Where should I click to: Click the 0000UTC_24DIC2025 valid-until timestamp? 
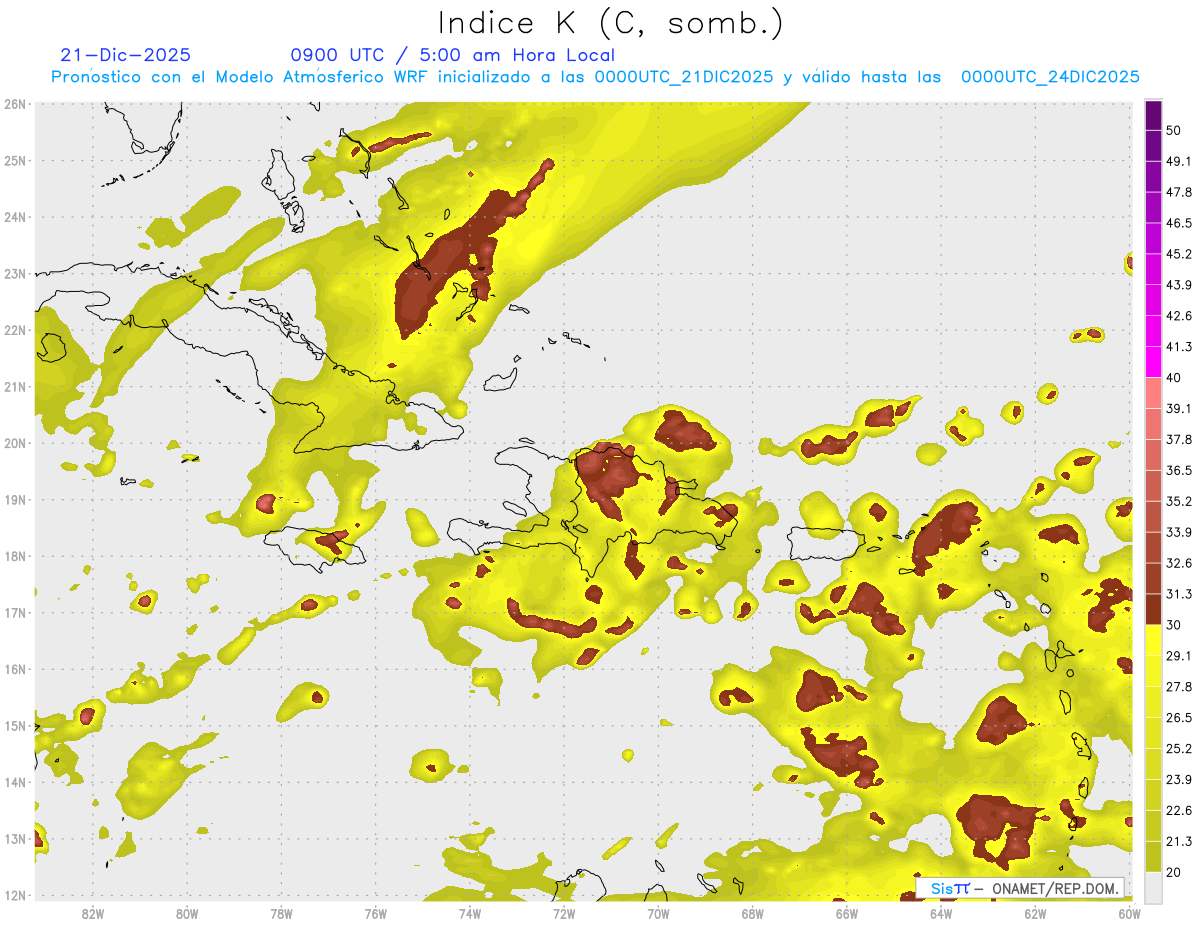(1049, 77)
